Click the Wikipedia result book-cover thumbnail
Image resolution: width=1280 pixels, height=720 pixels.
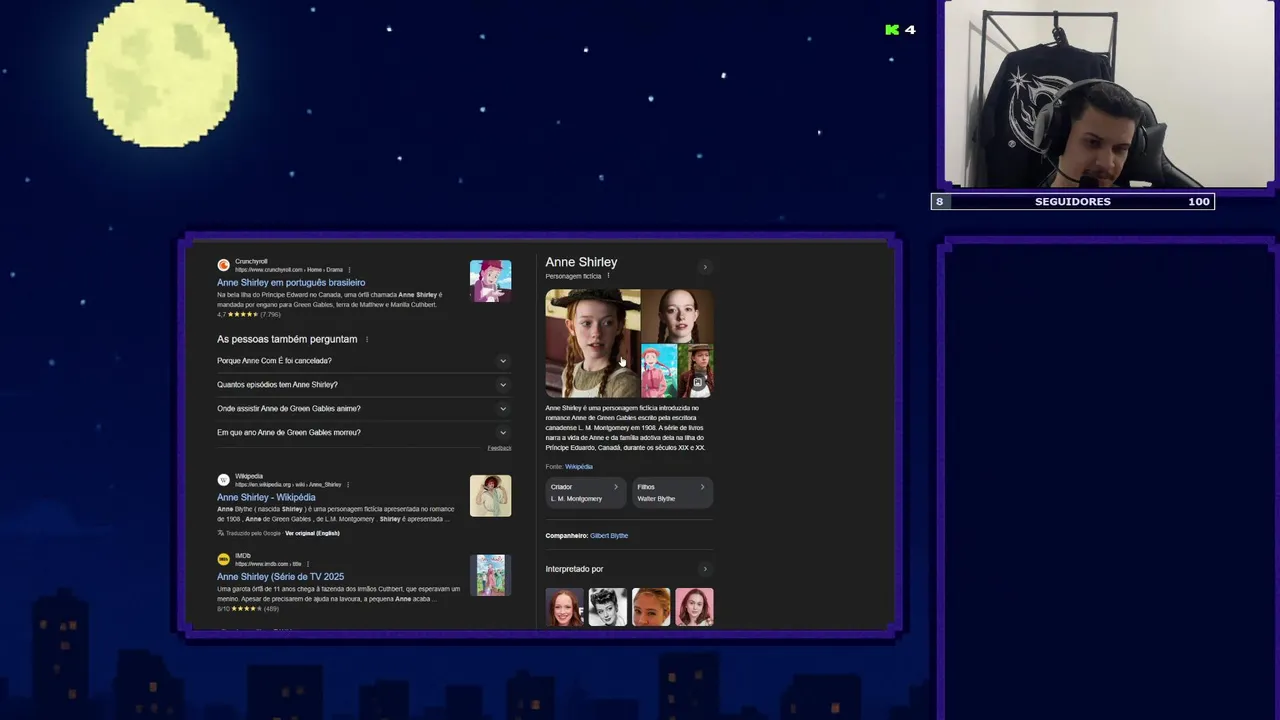tap(490, 496)
